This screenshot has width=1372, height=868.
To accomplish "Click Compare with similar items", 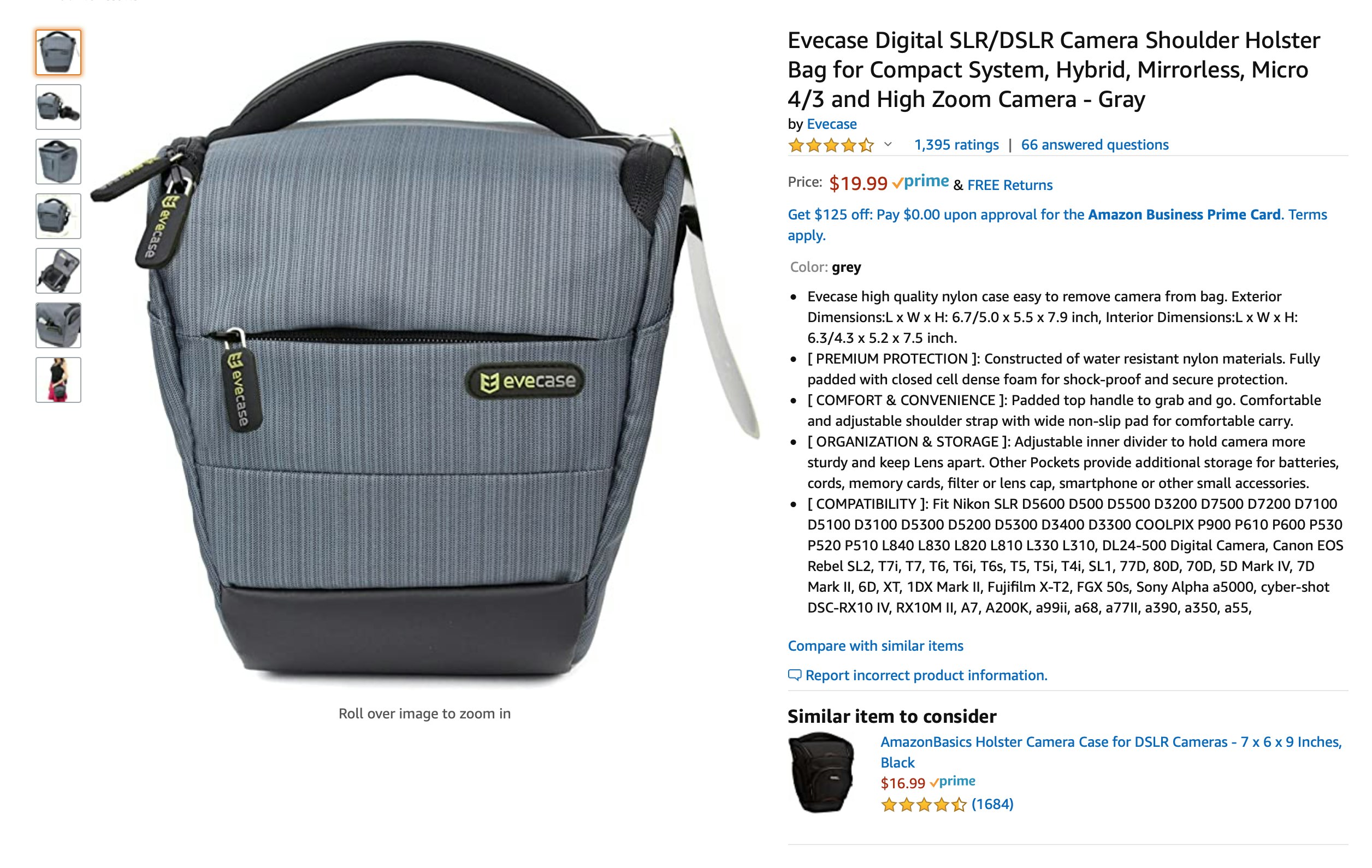I will coord(875,646).
